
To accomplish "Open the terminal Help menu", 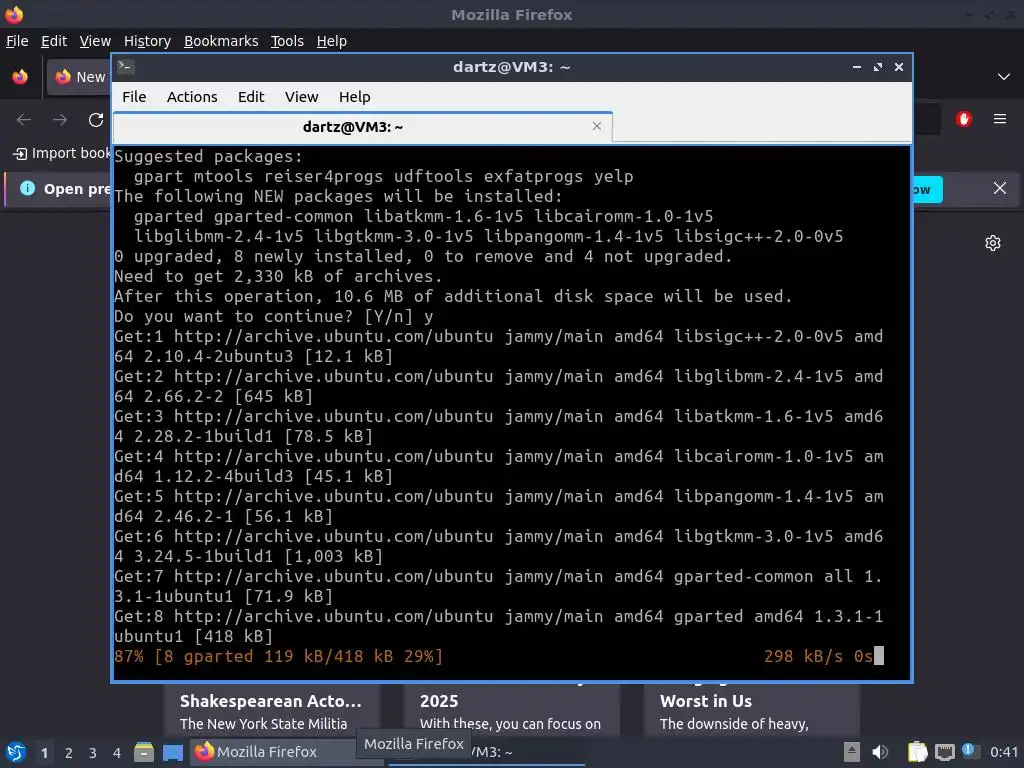I will coord(355,97).
